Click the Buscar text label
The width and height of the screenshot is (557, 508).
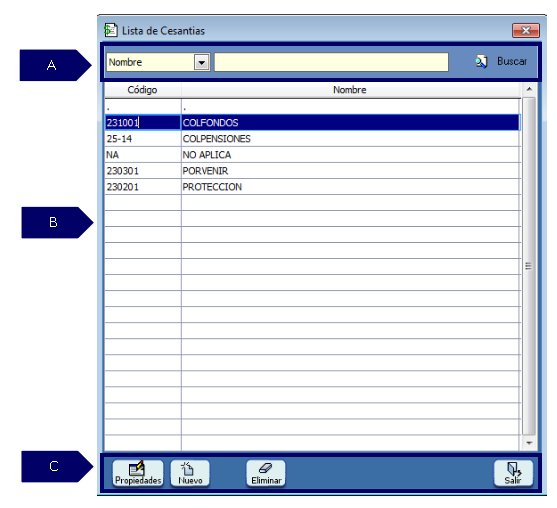click(512, 61)
